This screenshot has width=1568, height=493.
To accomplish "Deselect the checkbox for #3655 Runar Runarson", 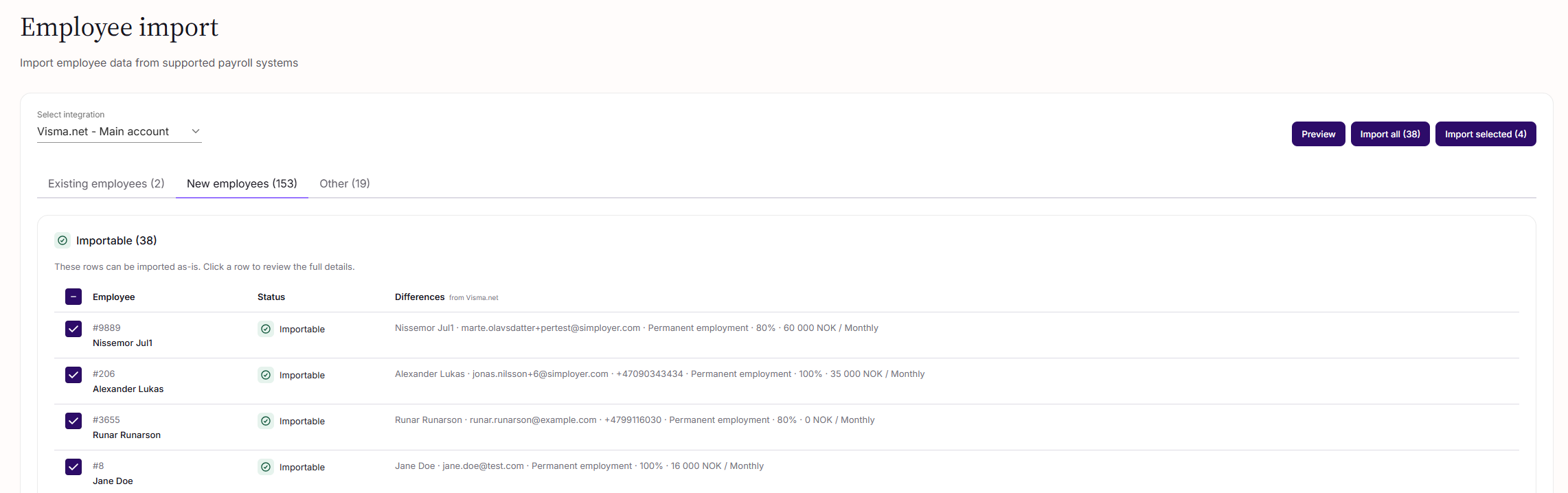I will (73, 421).
